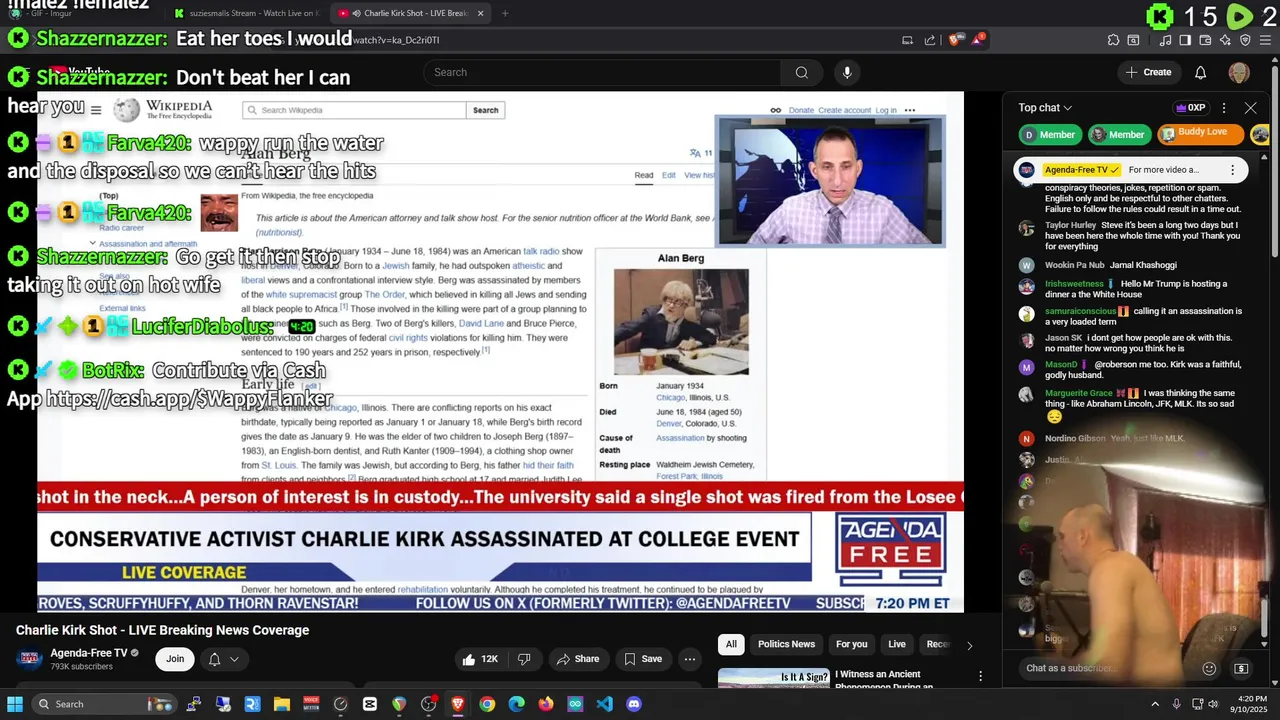
Task: Close the live chat panel
Action: tap(1250, 108)
